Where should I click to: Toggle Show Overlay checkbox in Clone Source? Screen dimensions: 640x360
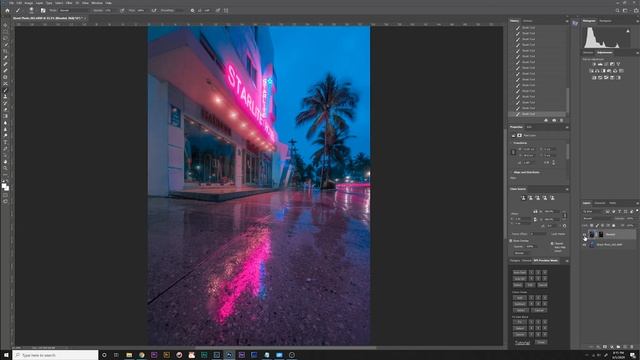(x=511, y=241)
